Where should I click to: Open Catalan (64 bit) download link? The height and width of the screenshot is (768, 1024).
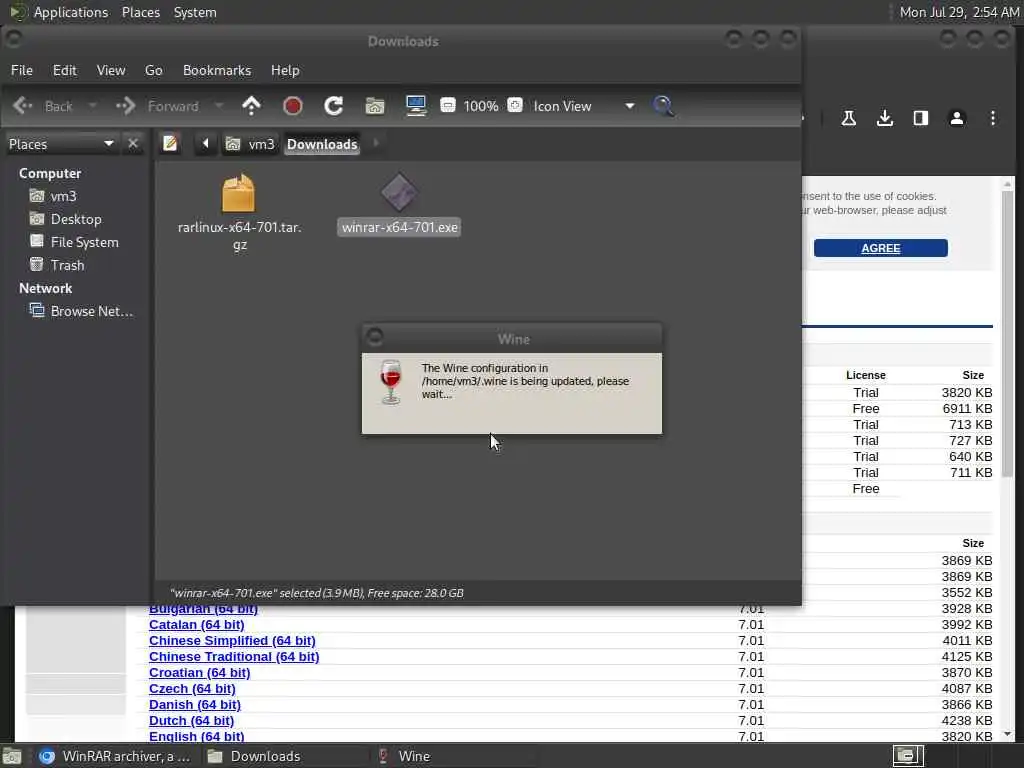coord(197,624)
